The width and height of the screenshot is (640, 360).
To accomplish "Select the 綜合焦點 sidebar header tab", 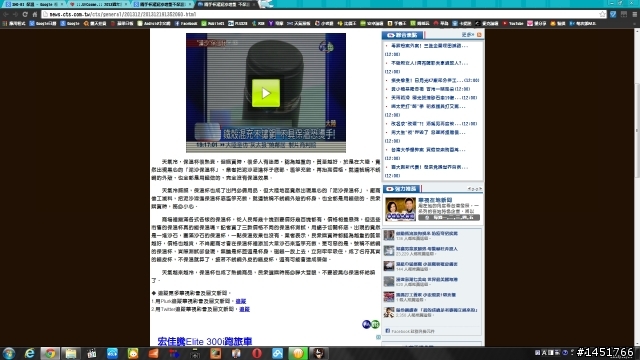I will pyautogui.click(x=402, y=35).
